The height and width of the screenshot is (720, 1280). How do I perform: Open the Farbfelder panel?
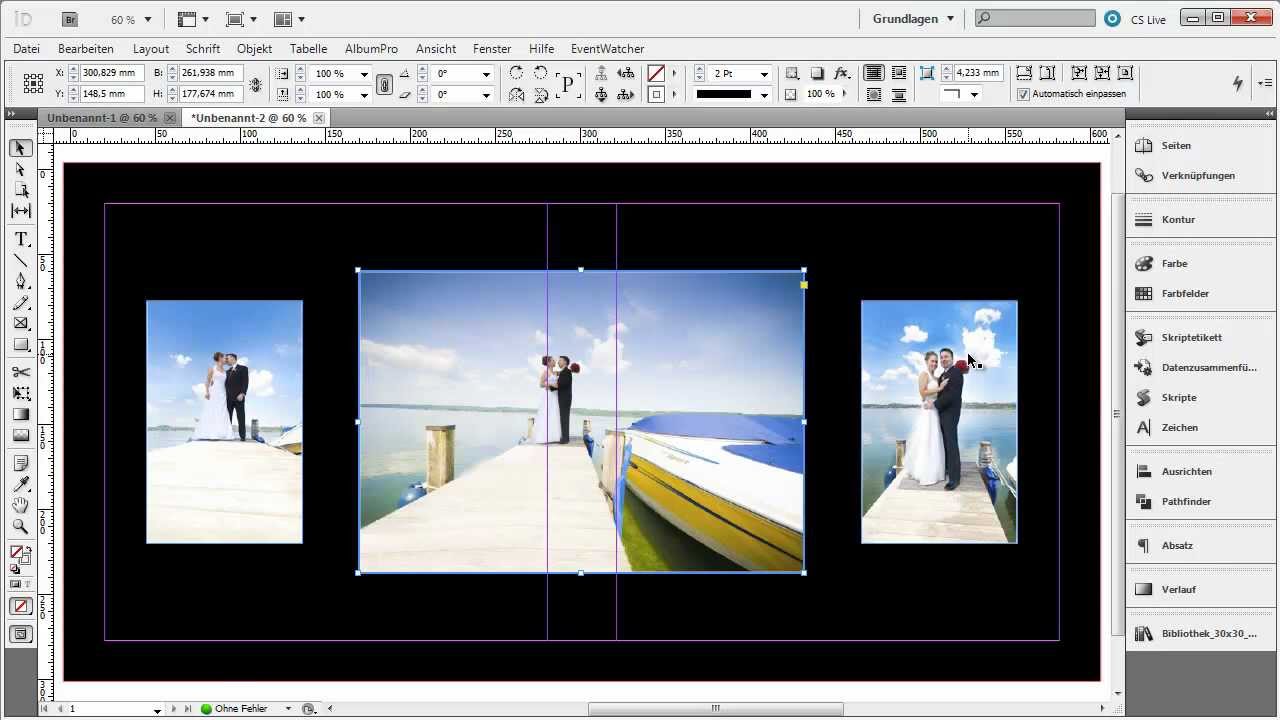tap(1185, 294)
